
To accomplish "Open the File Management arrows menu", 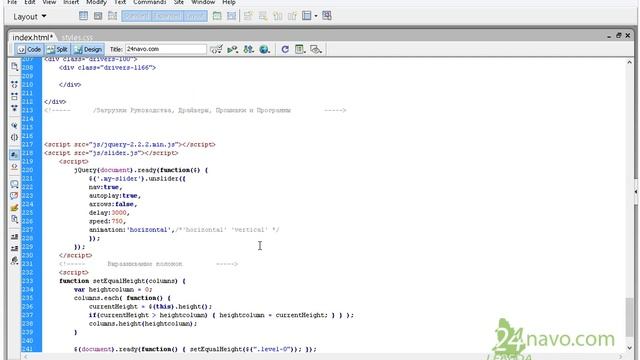I will tap(249, 49).
